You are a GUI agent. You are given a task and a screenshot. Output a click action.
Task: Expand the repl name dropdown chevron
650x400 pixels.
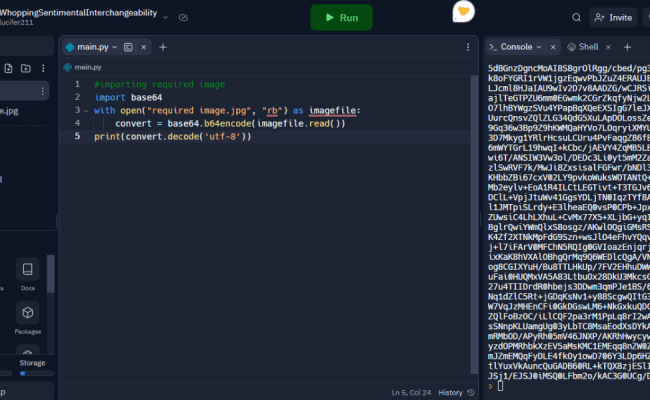(165, 17)
